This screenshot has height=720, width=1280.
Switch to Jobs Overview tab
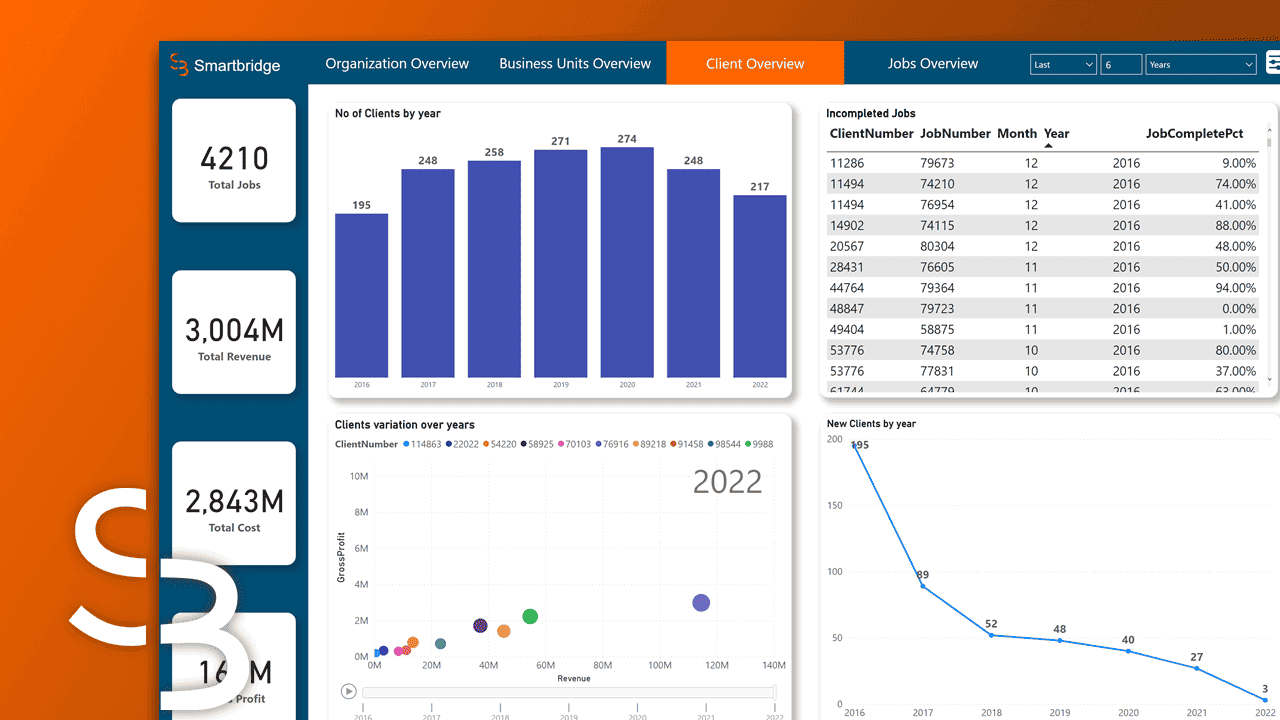coord(933,63)
